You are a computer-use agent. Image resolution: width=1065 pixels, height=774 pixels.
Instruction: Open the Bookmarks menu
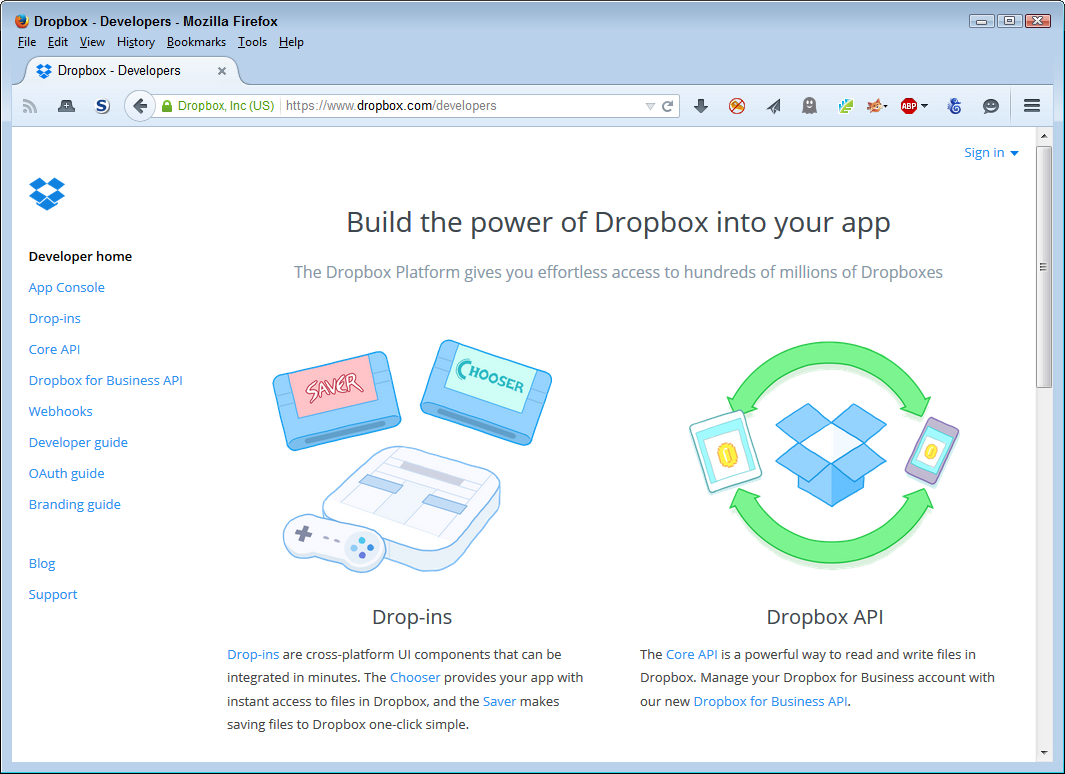click(196, 42)
